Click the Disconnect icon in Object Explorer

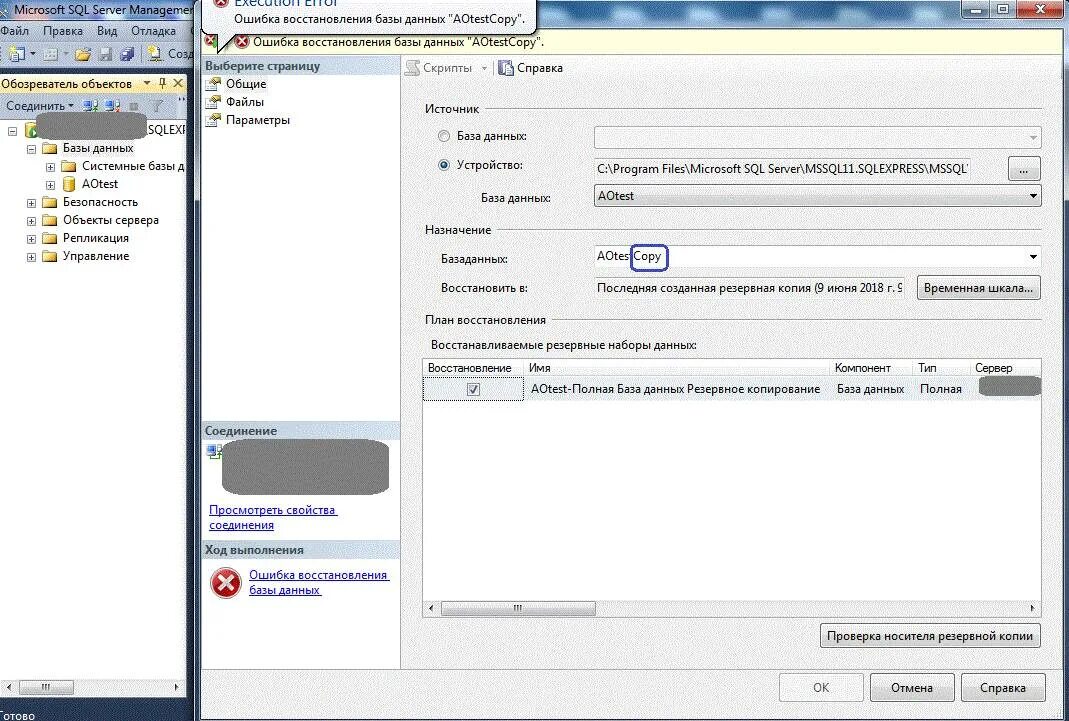click(x=112, y=106)
